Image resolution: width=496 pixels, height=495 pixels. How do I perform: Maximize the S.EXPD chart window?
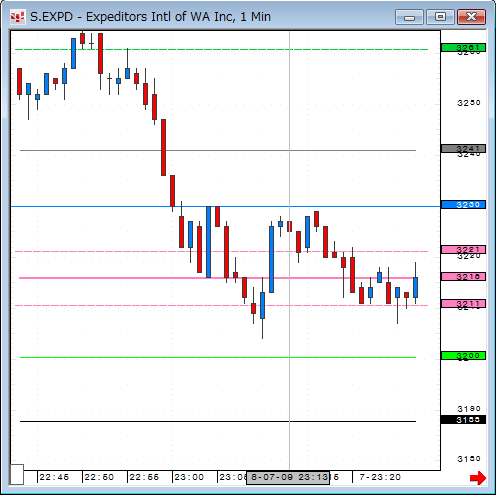440,17
